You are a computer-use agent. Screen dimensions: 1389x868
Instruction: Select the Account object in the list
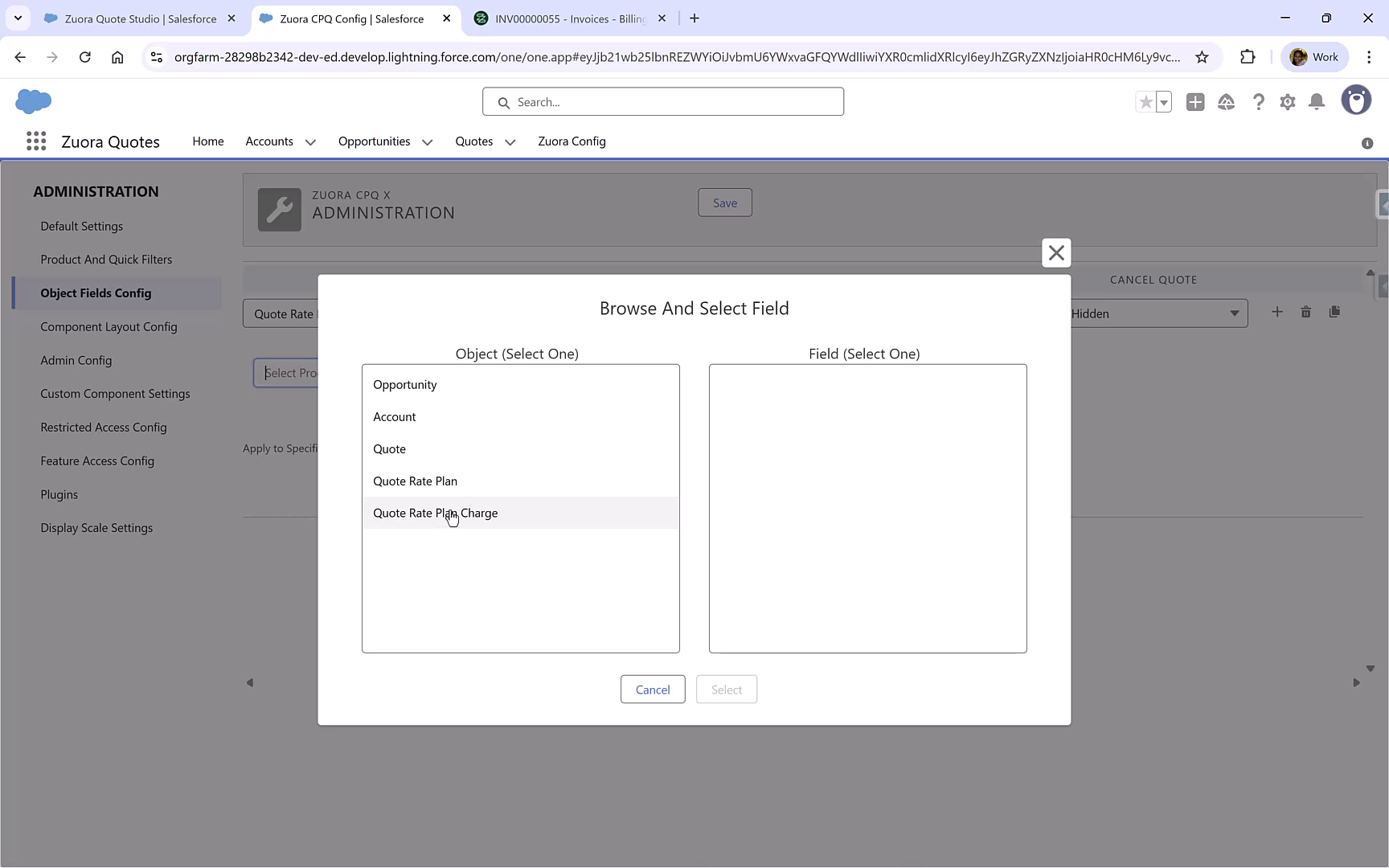394,416
